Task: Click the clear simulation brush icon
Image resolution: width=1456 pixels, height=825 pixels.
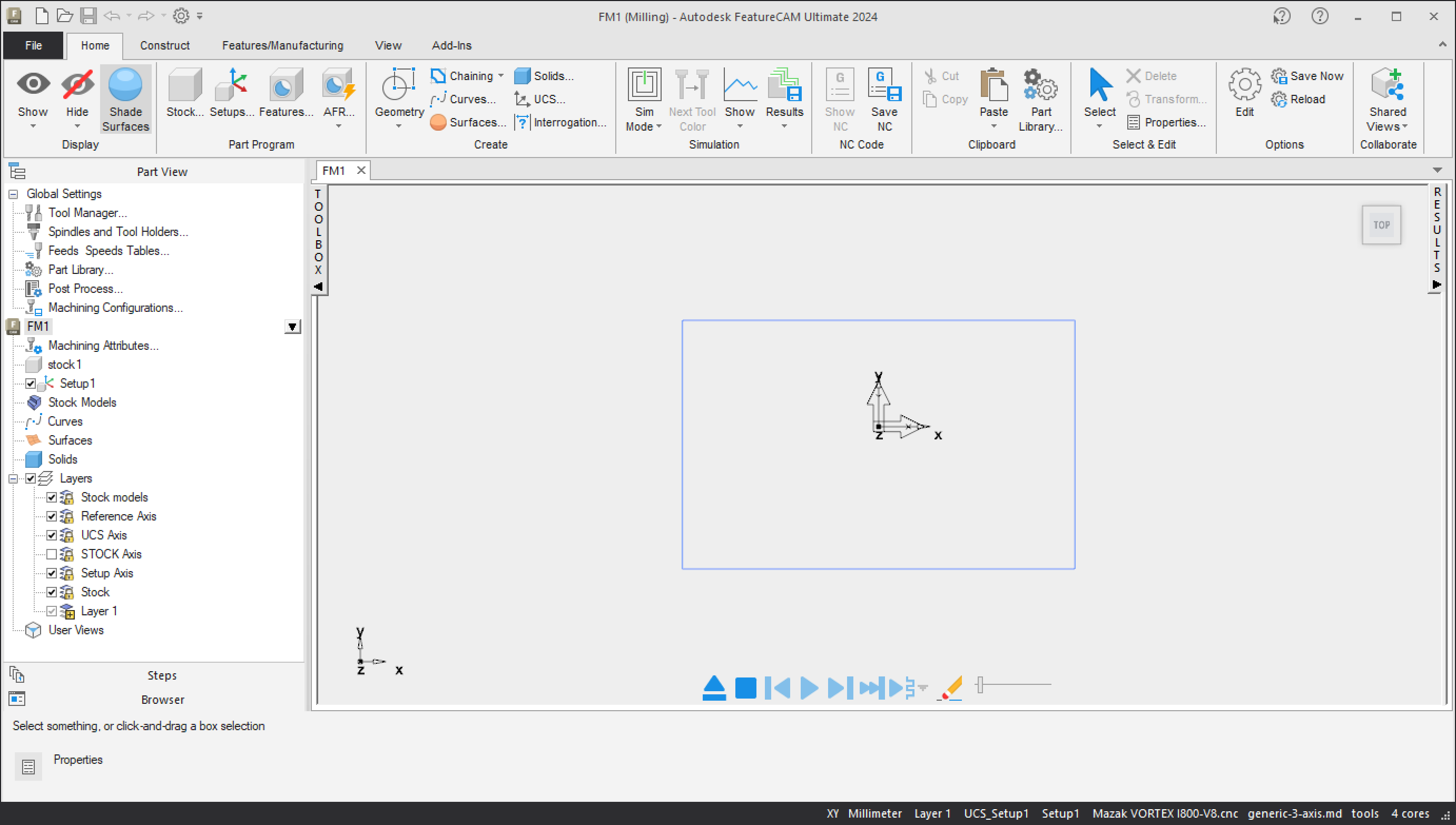Action: coord(951,688)
